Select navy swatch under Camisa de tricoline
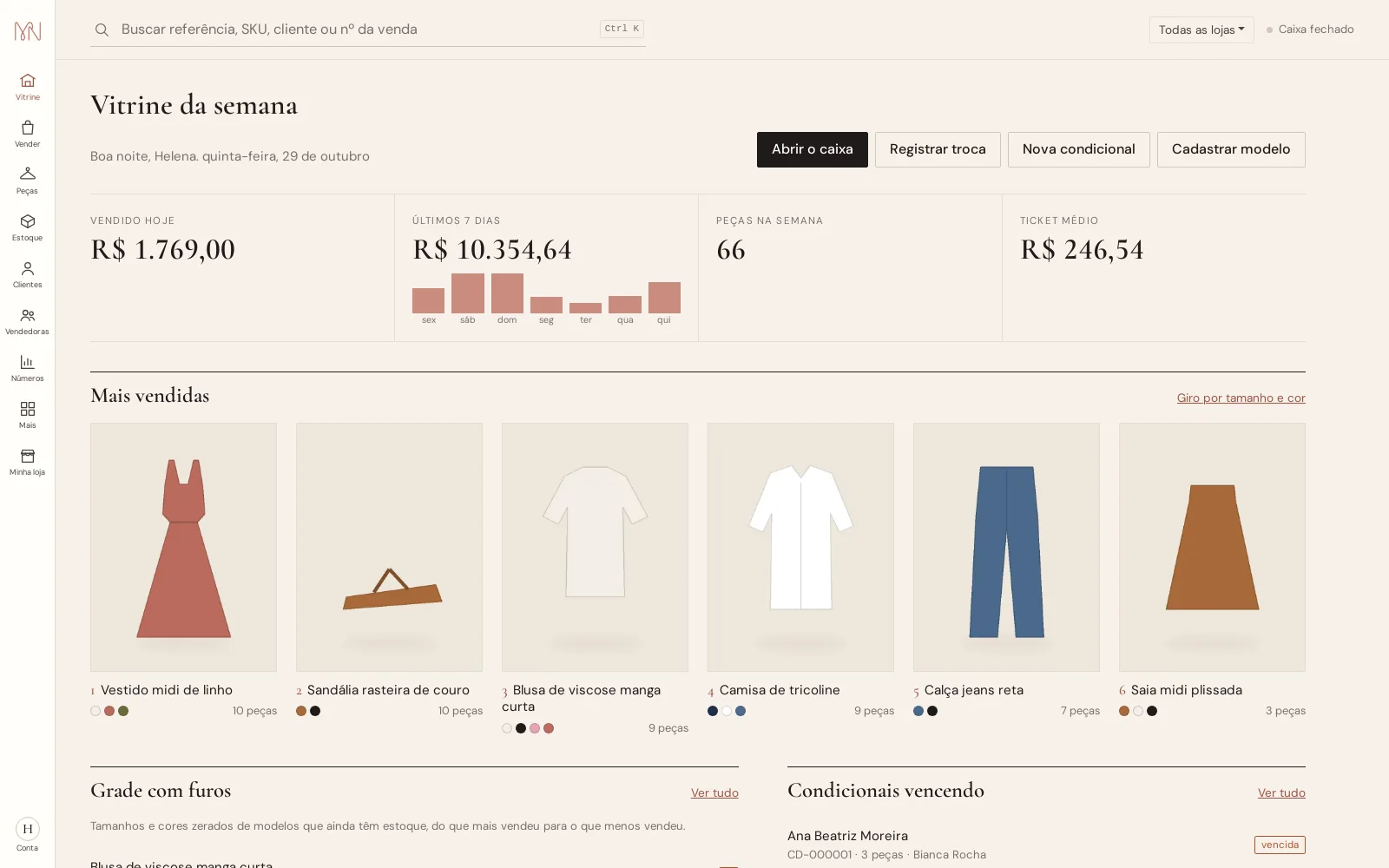Viewport: 1389px width, 868px height. coord(713,711)
